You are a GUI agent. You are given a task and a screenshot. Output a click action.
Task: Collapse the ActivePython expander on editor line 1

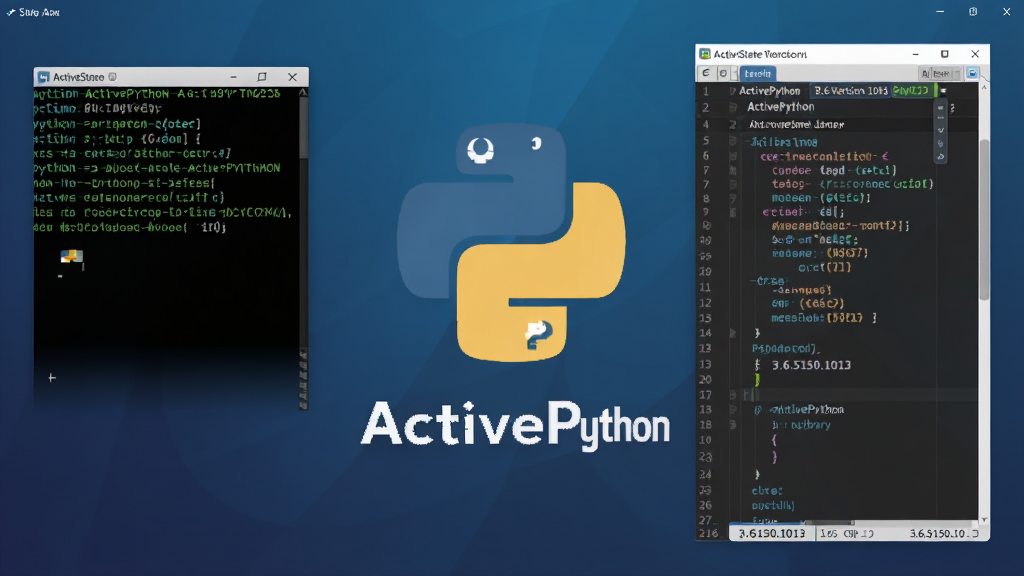[732, 91]
